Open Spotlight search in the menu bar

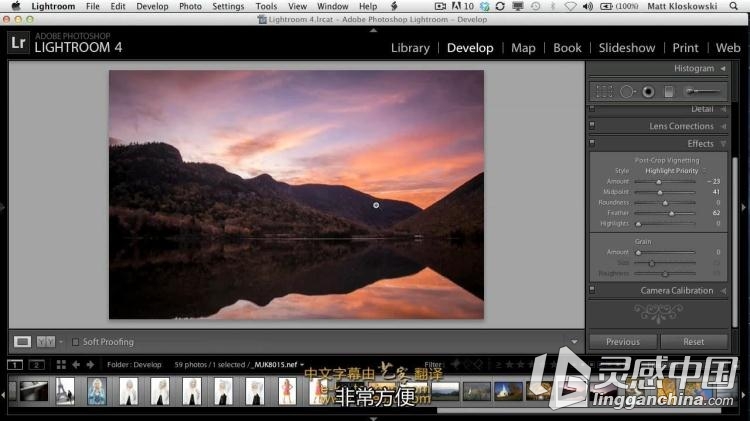pos(733,6)
